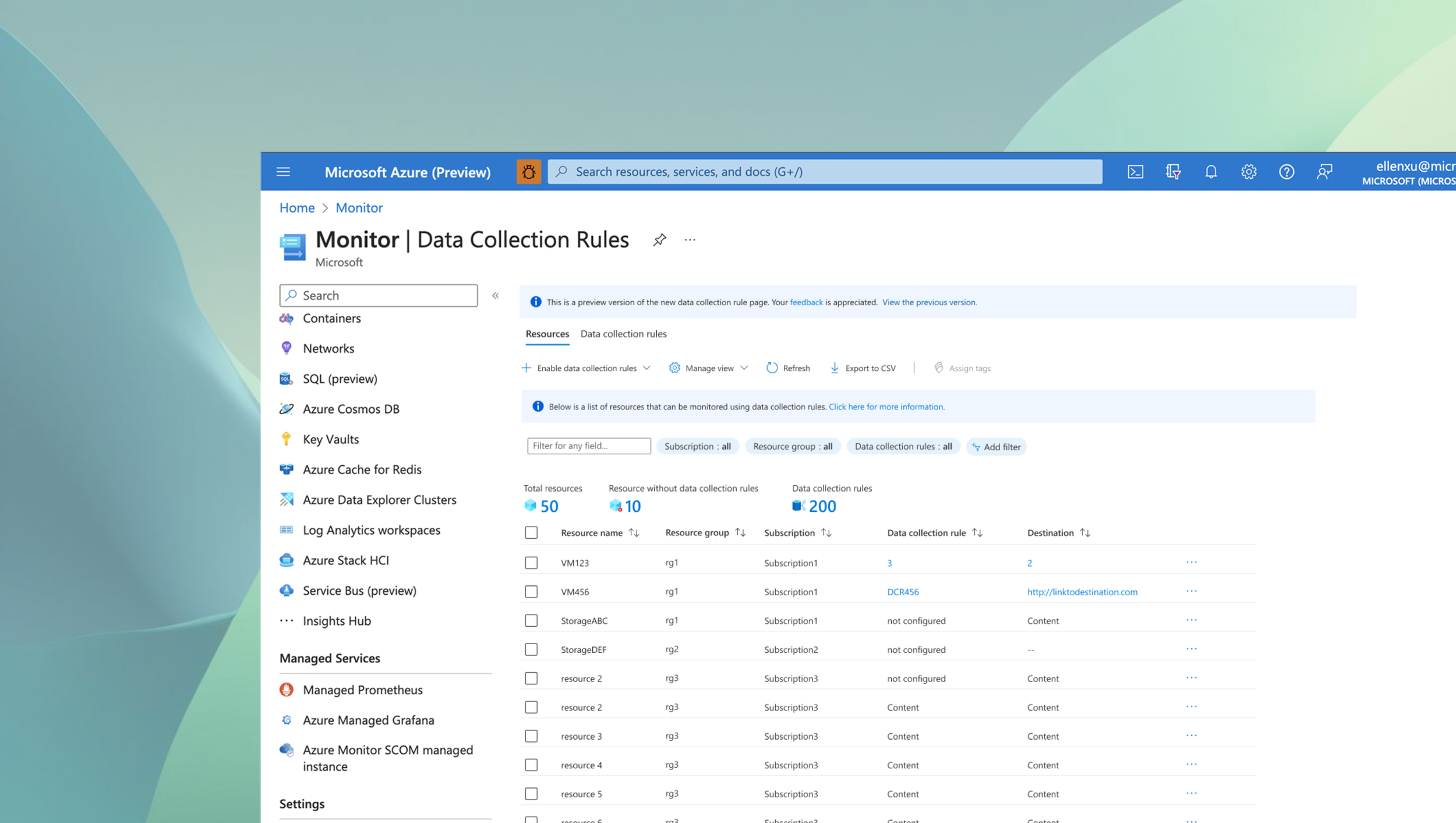Click the Filter for any field box
The image size is (1456, 823).
pos(588,446)
